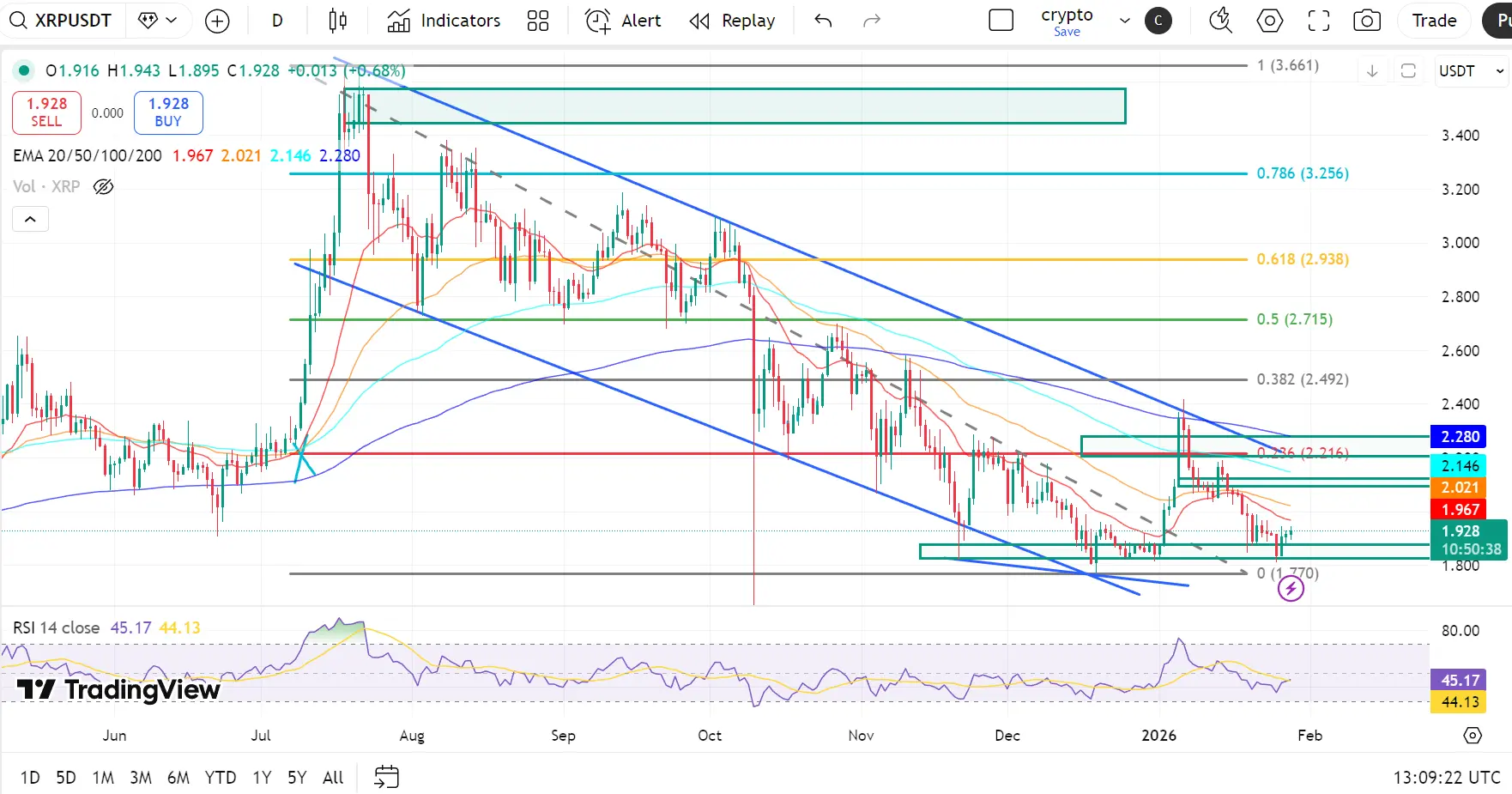Image resolution: width=1512 pixels, height=794 pixels.
Task: Click the green market status dot
Action: (x=24, y=70)
